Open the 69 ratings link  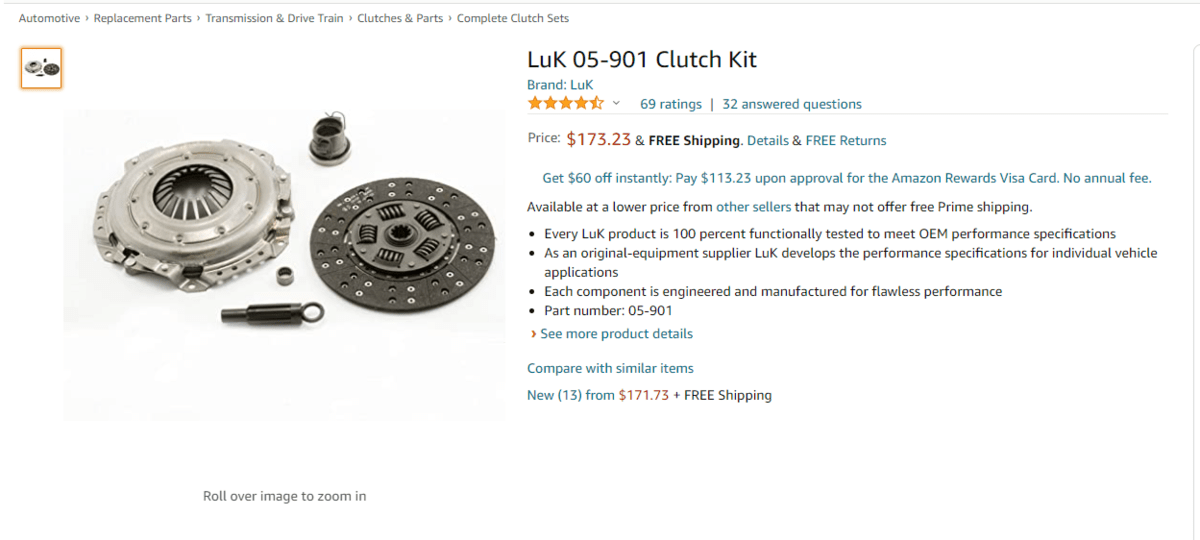pos(671,104)
